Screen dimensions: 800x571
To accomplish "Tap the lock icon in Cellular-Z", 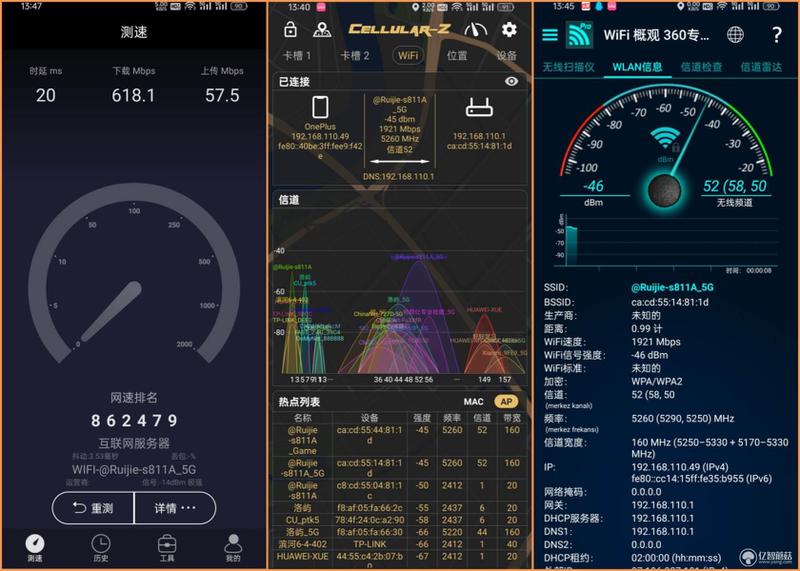I will 290,30.
